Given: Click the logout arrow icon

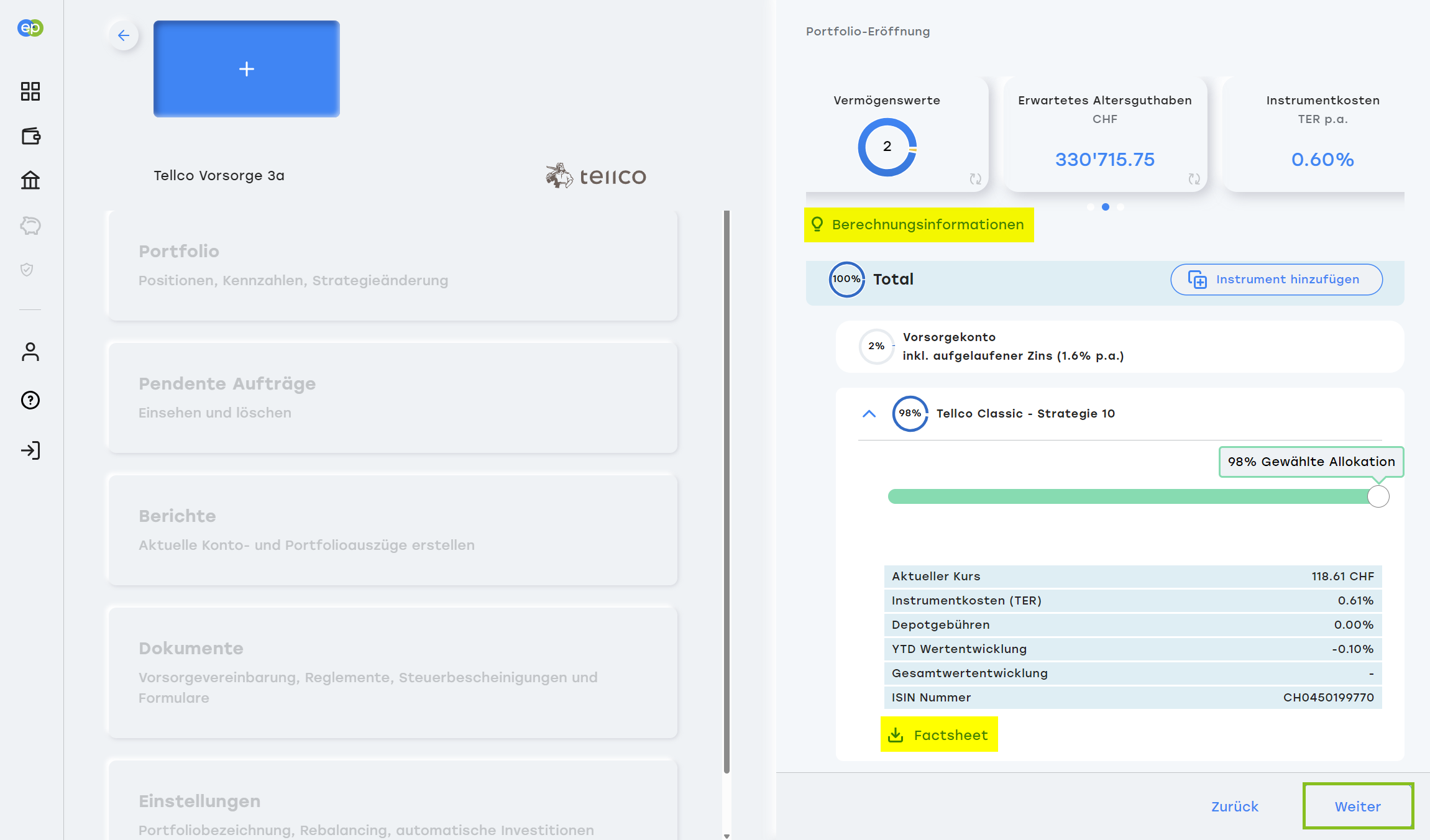Looking at the screenshot, I should coord(30,450).
